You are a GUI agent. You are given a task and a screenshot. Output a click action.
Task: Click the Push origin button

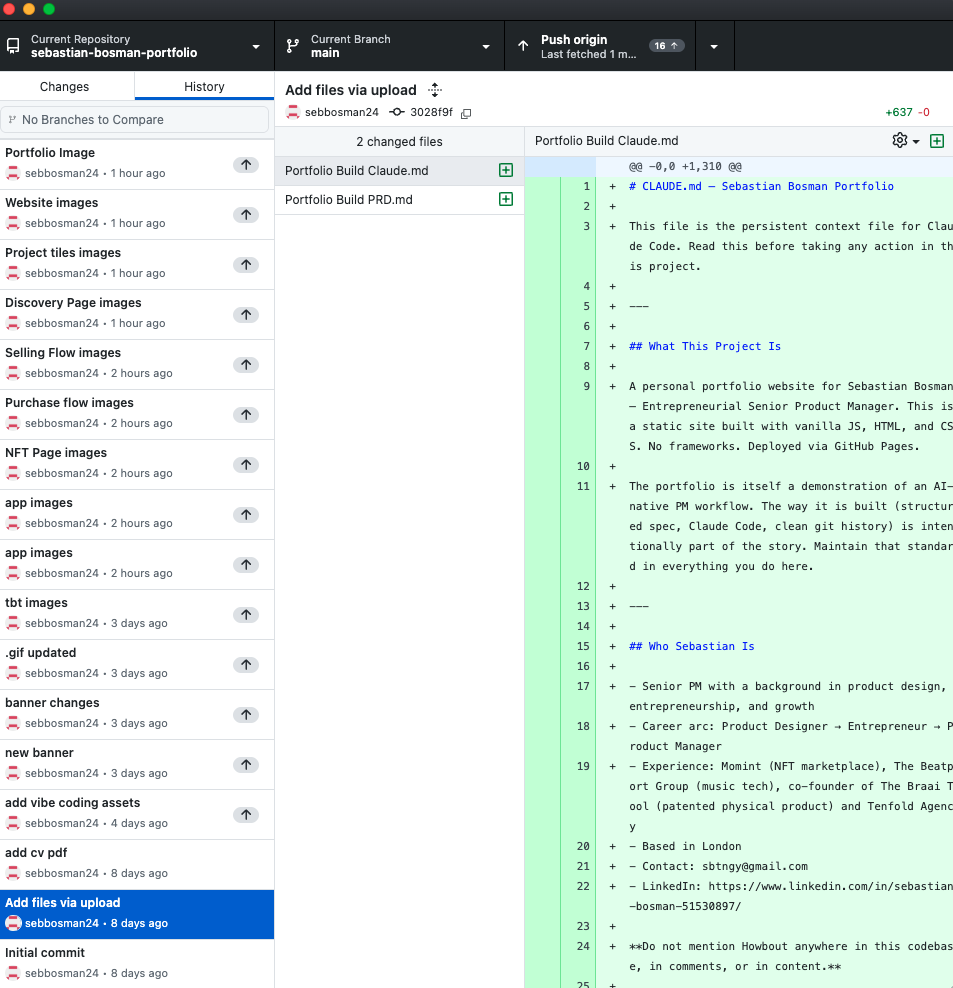pos(600,45)
